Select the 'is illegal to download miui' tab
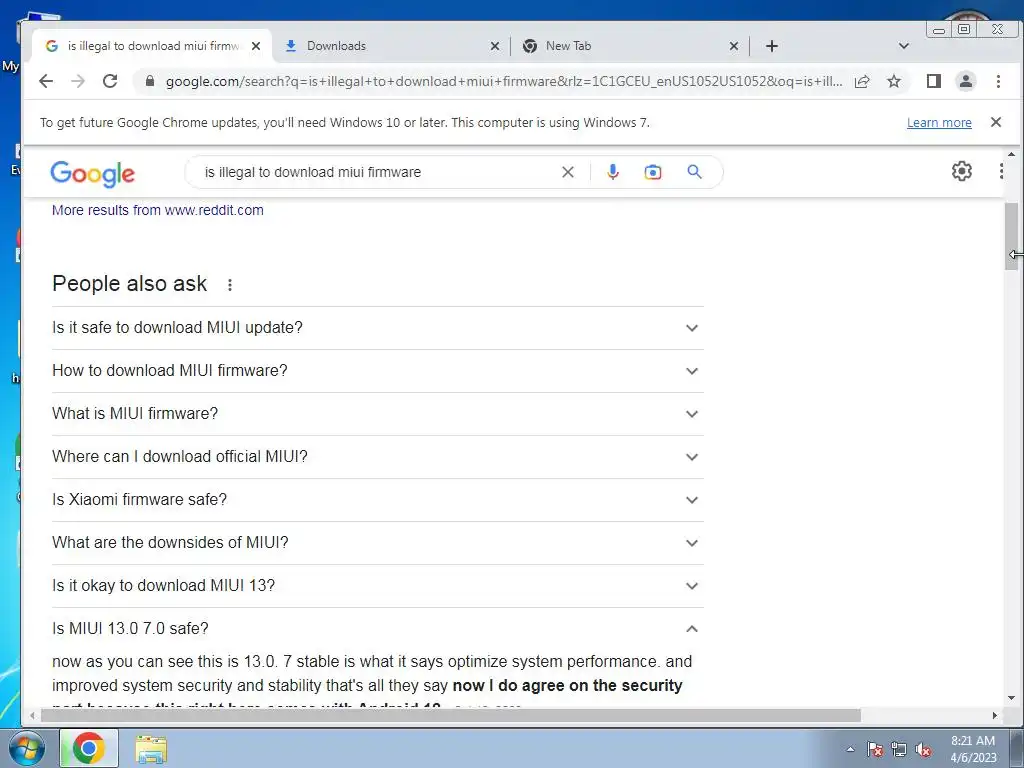1024x768 pixels. point(153,46)
